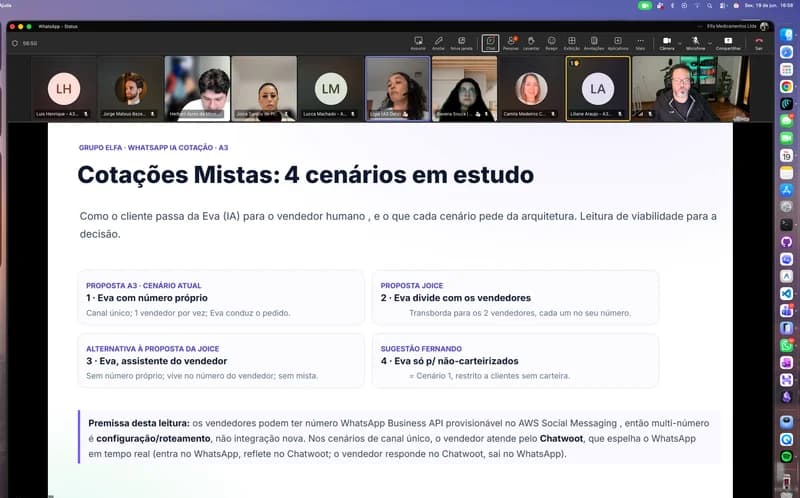Click the Compartilhar share screen button
800x498 pixels.
(x=728, y=43)
